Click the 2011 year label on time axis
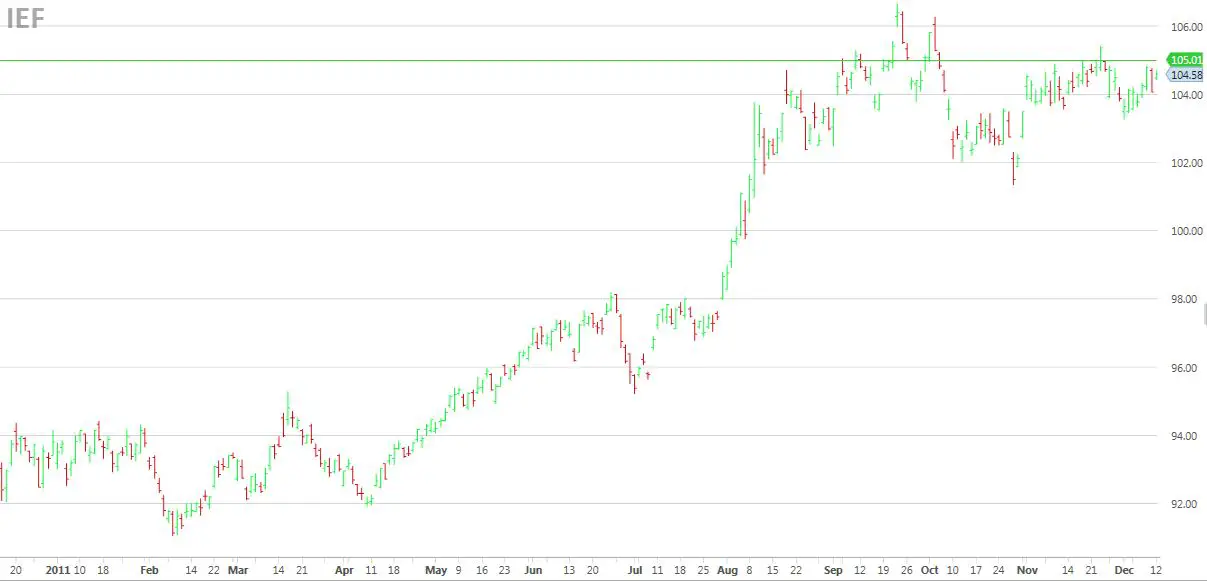Screen dimensions: 1207x581 (x=57, y=570)
